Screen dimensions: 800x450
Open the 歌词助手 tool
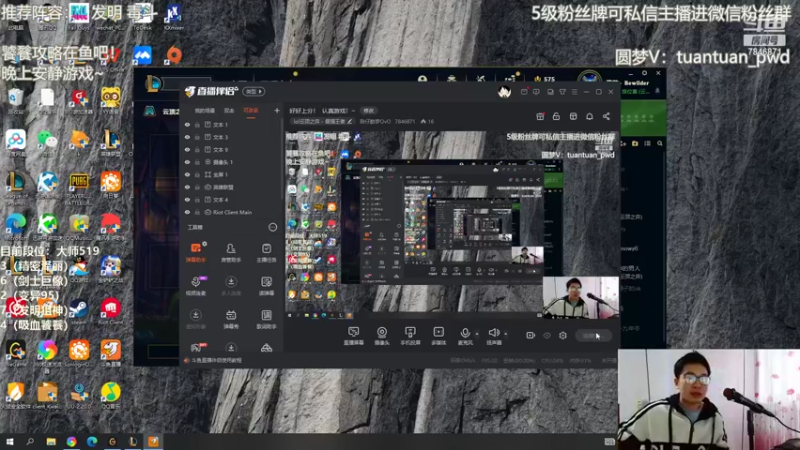pos(266,319)
